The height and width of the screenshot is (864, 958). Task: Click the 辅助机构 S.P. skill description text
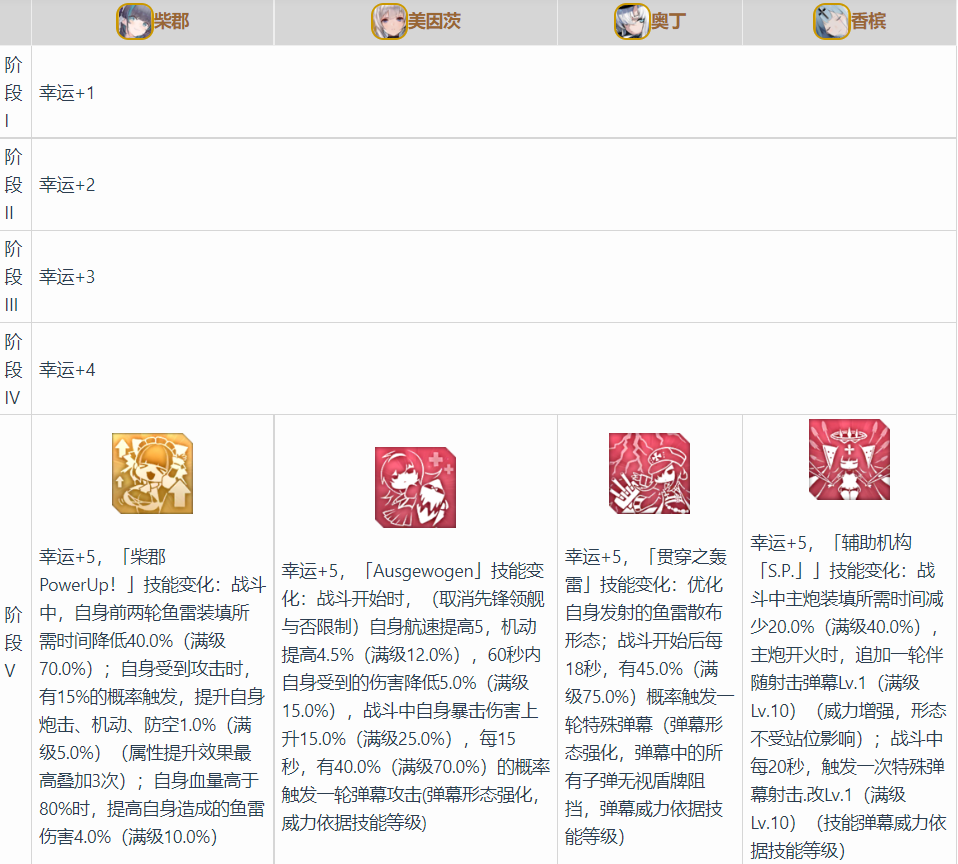click(849, 697)
